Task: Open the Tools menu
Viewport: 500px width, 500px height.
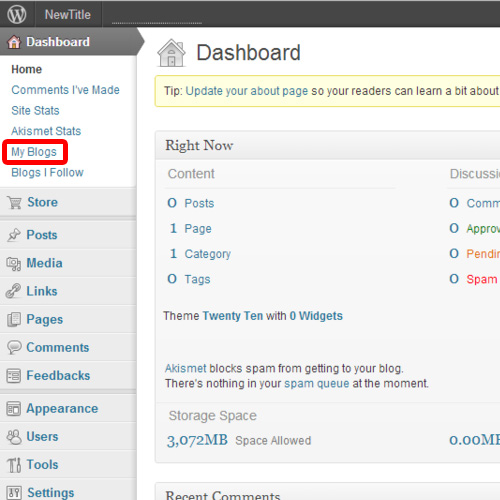Action: [68, 465]
